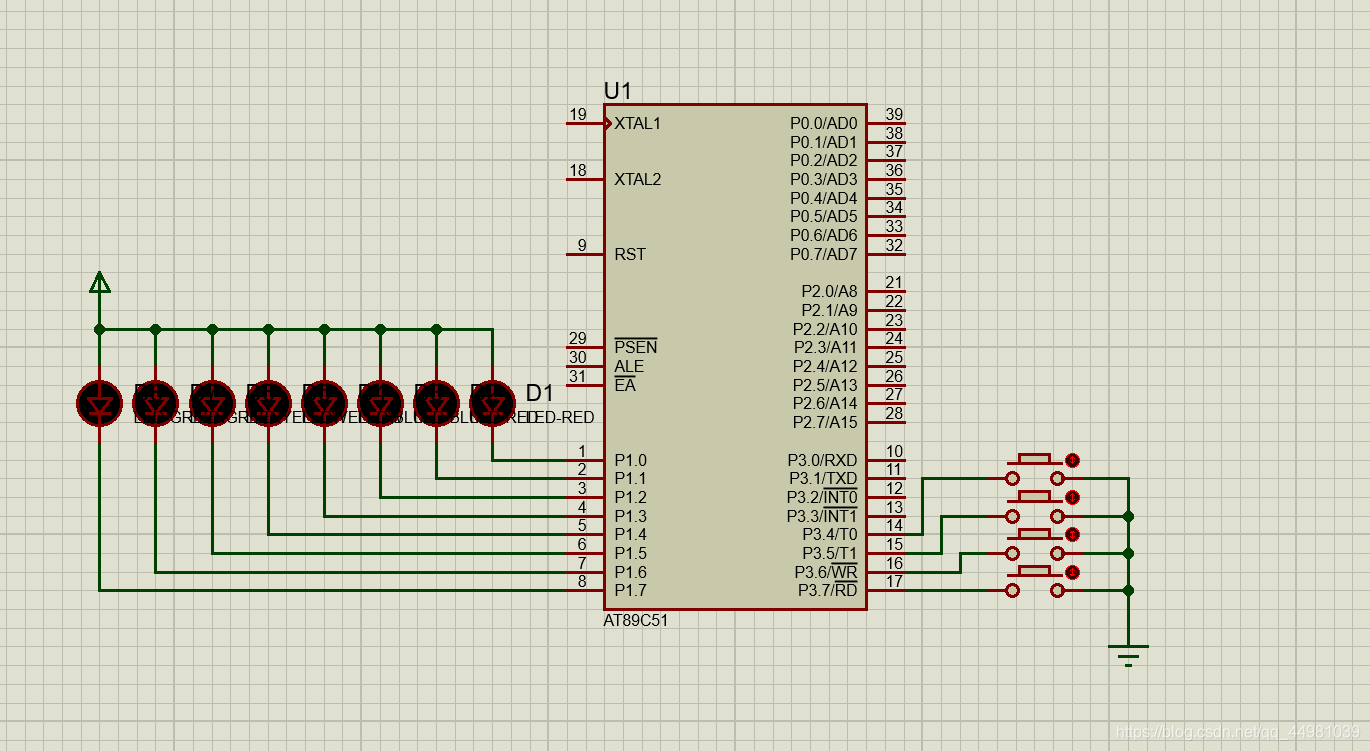The image size is (1370, 751).
Task: Click the XTAL2 pin label
Action: point(638,180)
